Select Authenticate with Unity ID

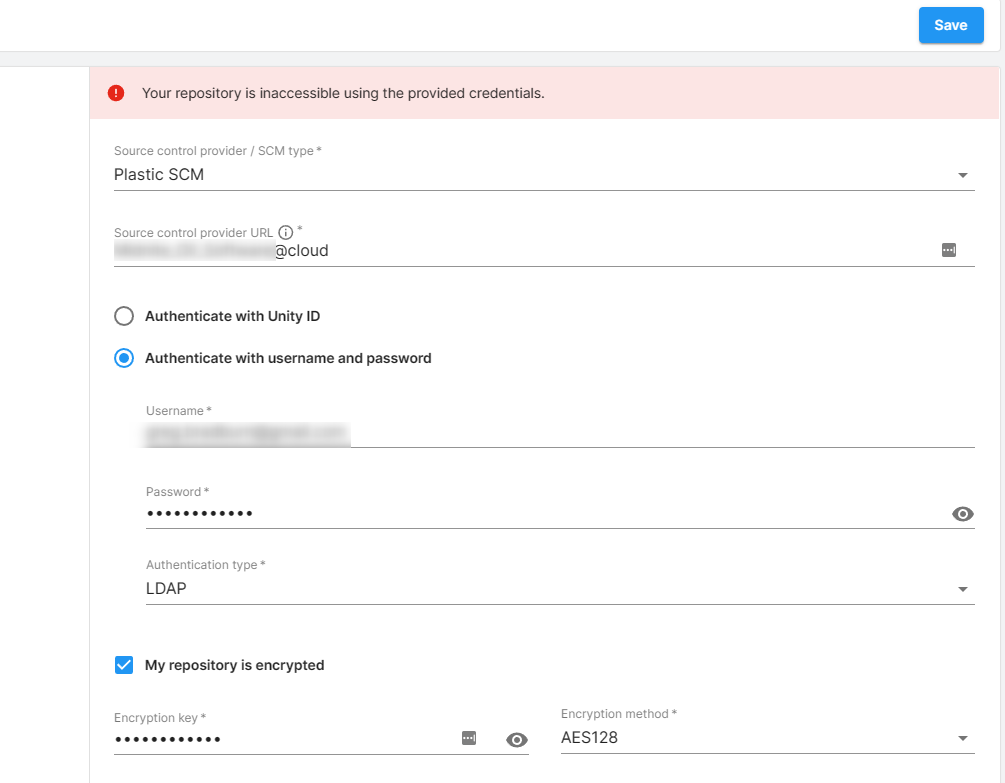(x=124, y=316)
